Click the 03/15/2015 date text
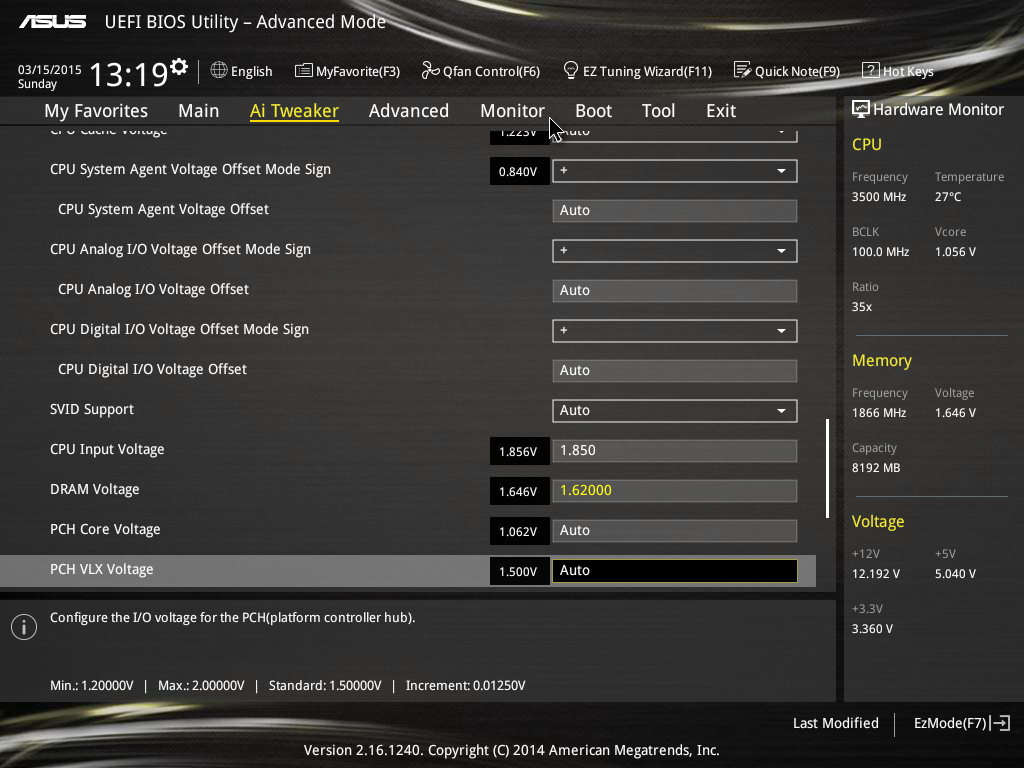 pyautogui.click(x=50, y=69)
